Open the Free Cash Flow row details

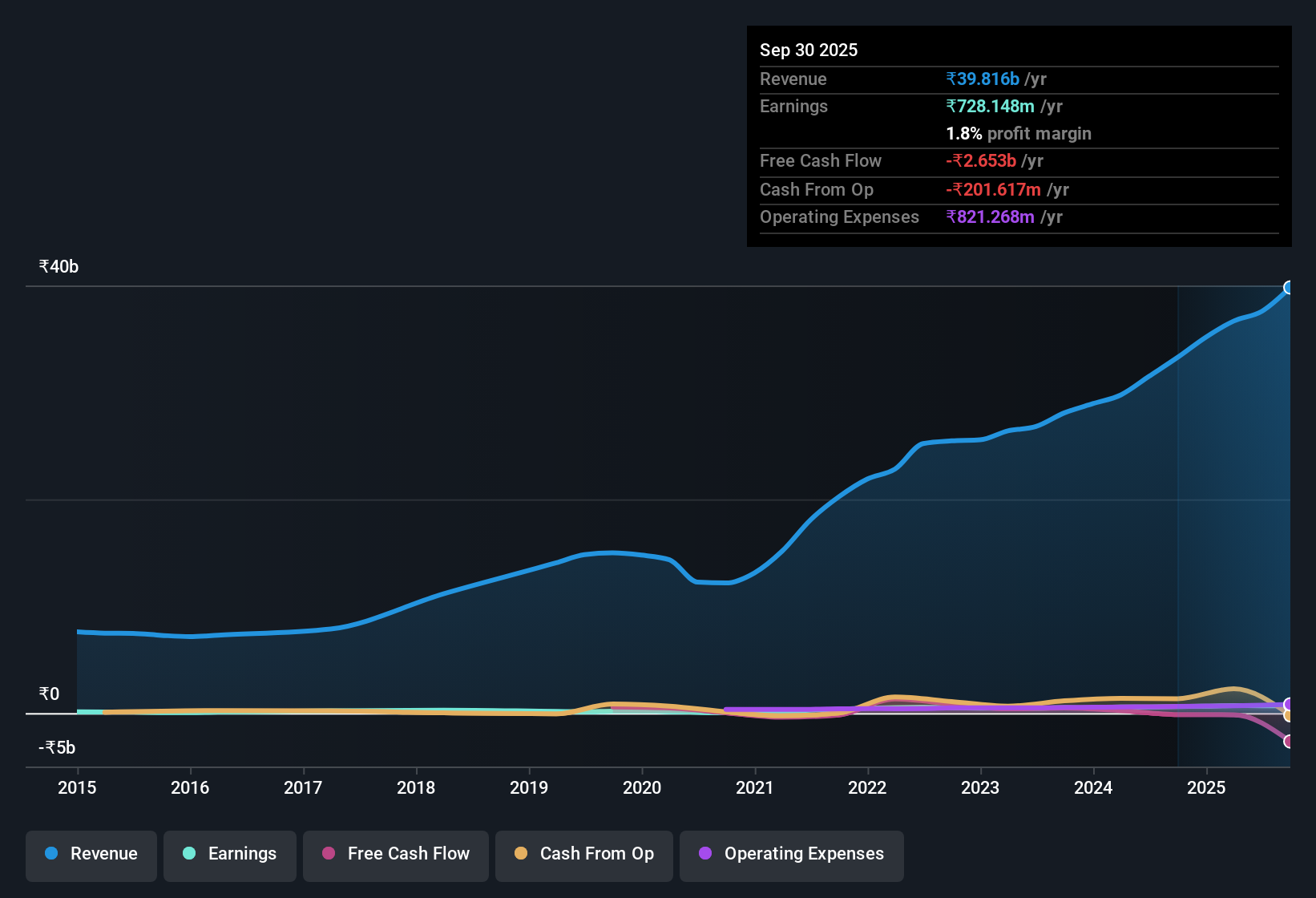pyautogui.click(x=821, y=161)
